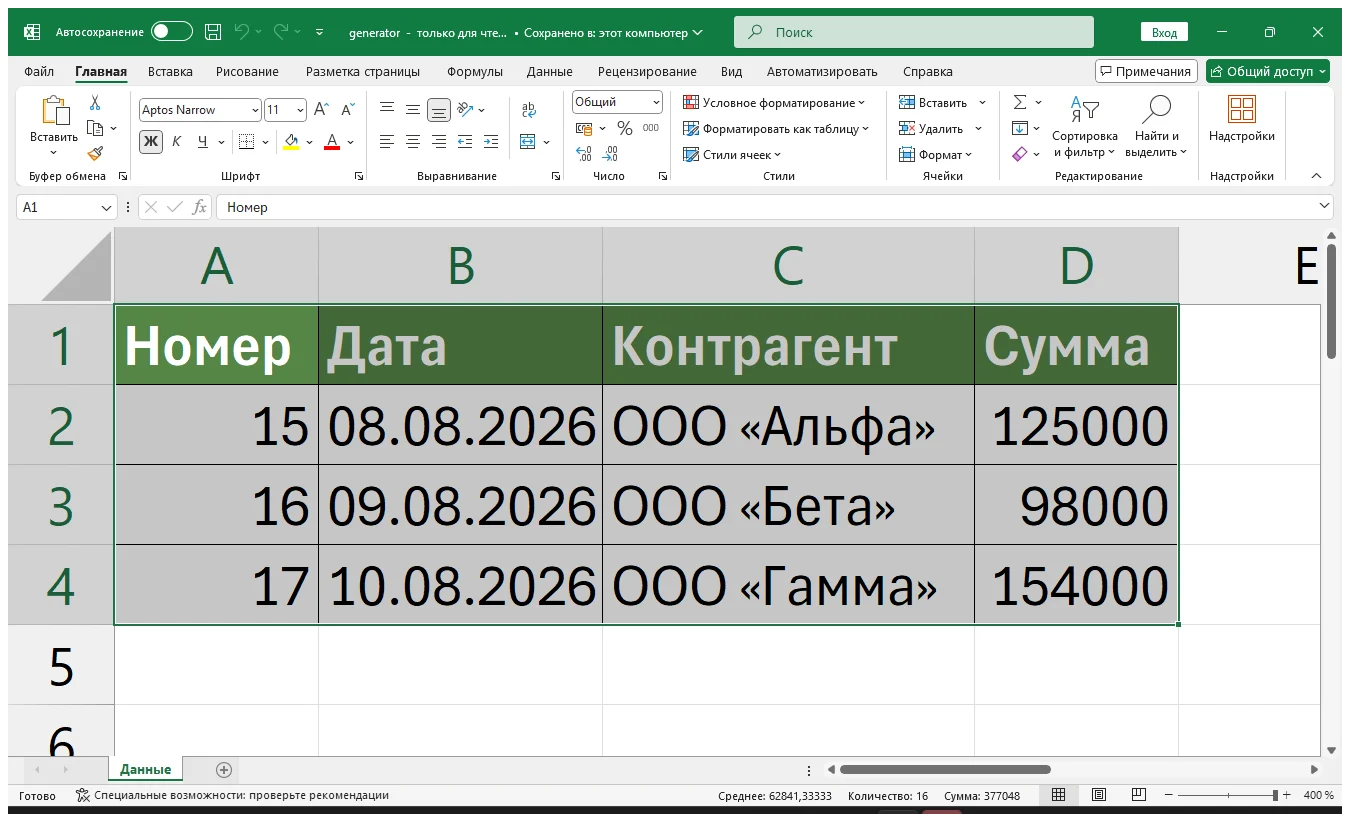Increase font size with the larger A icon
This screenshot has width=1350, height=814.
tap(321, 110)
